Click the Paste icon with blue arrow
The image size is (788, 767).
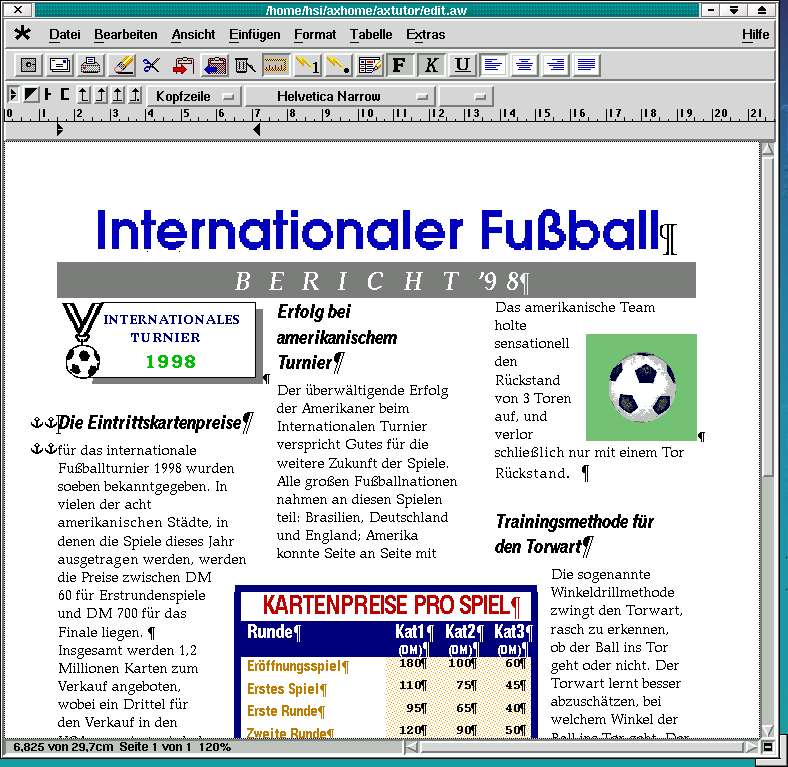(x=214, y=66)
